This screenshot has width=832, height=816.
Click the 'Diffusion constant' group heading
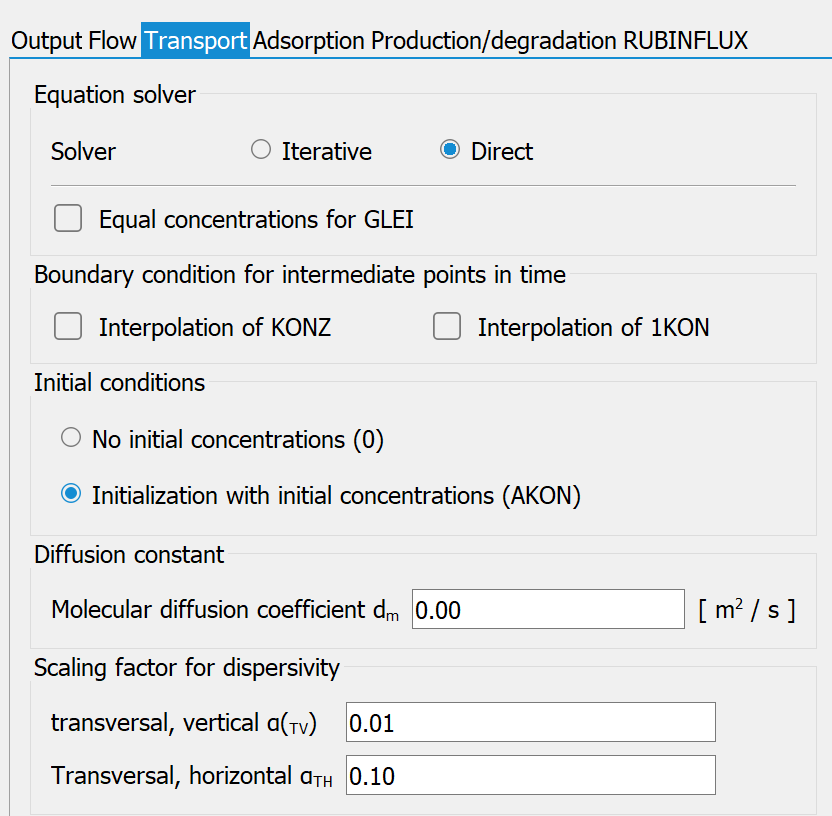pyautogui.click(x=129, y=555)
